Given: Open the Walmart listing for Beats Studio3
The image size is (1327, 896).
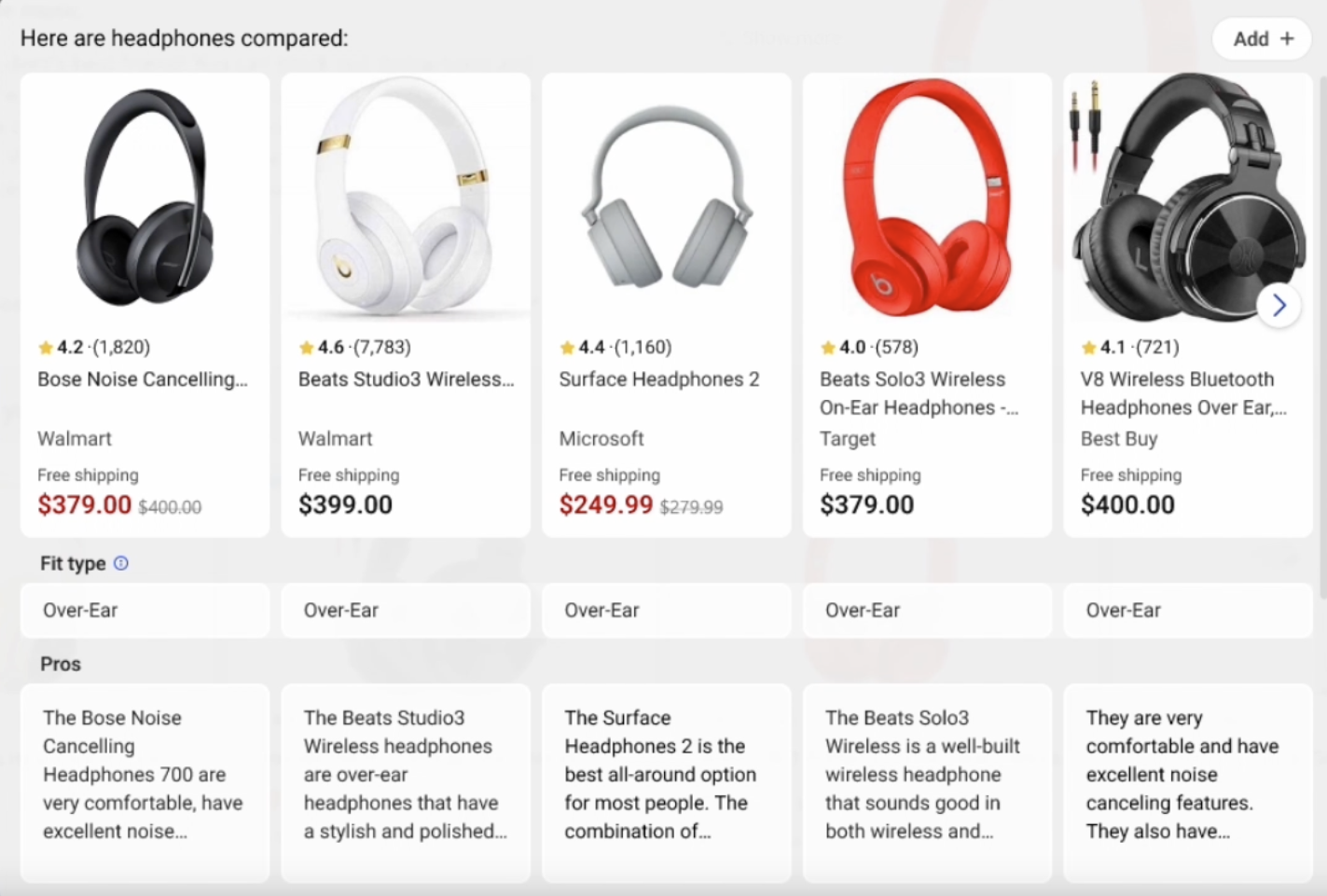Looking at the screenshot, I should (335, 438).
